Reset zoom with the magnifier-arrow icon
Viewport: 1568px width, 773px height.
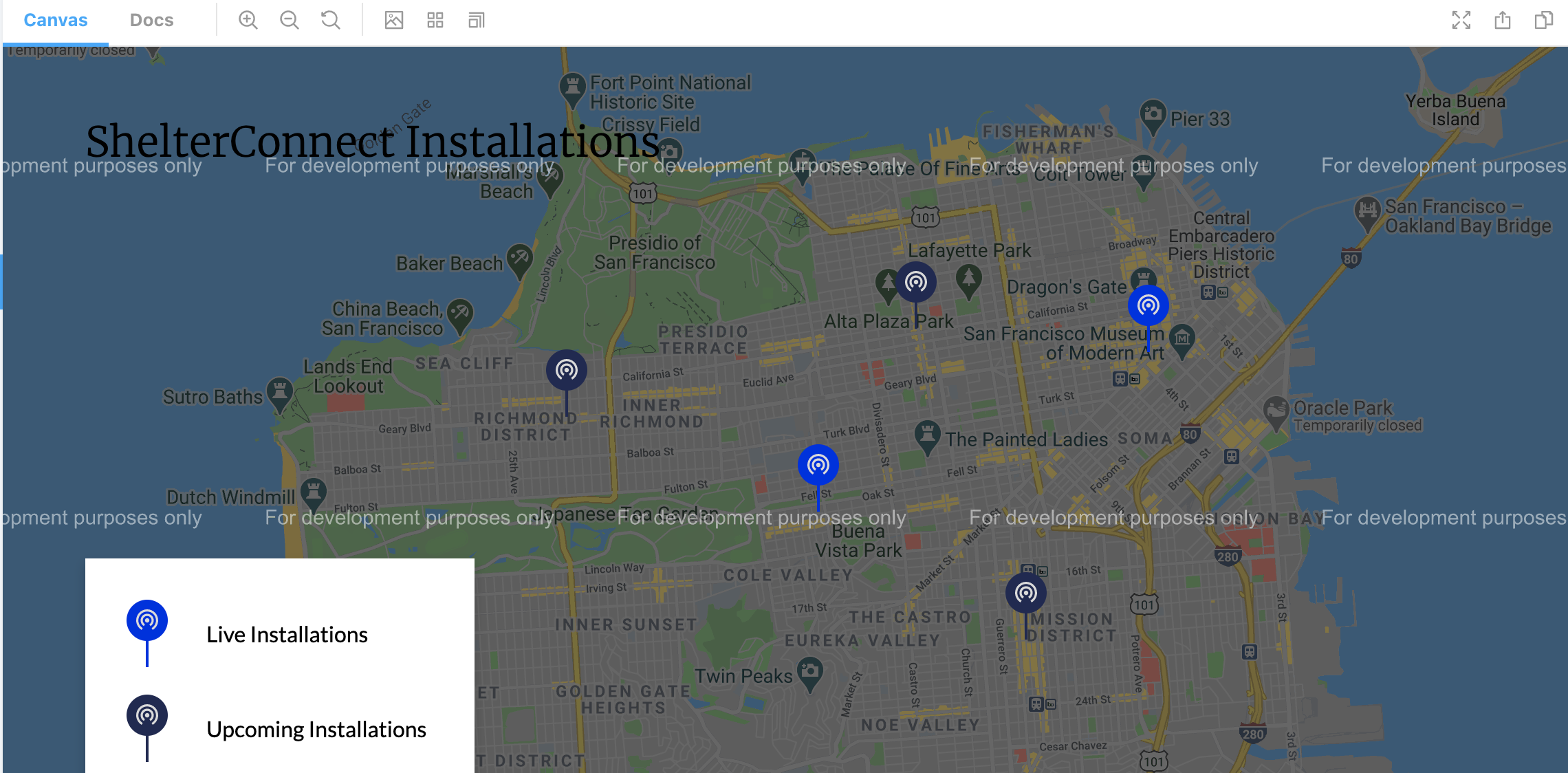pos(331,21)
